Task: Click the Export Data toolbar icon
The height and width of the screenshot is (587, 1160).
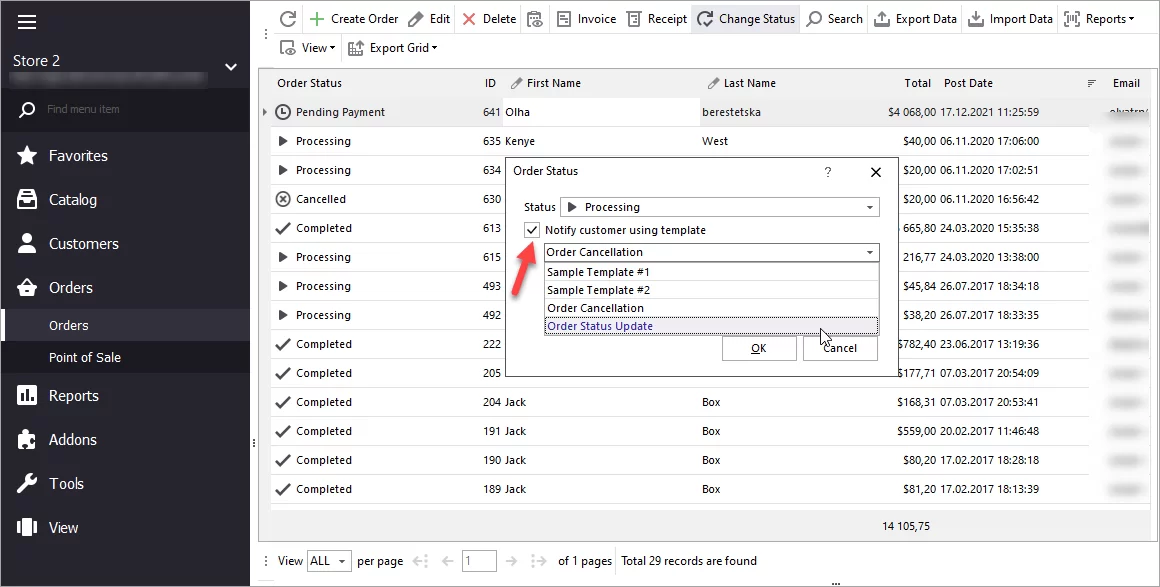Action: tap(882, 19)
